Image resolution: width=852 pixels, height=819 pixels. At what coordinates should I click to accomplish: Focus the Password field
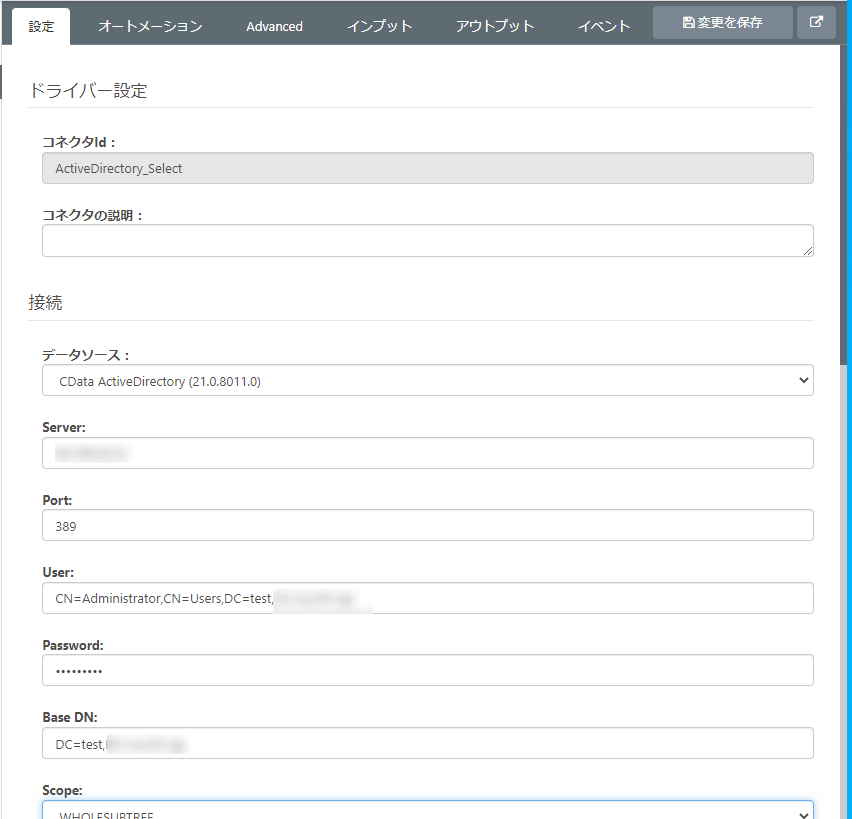tap(427, 671)
